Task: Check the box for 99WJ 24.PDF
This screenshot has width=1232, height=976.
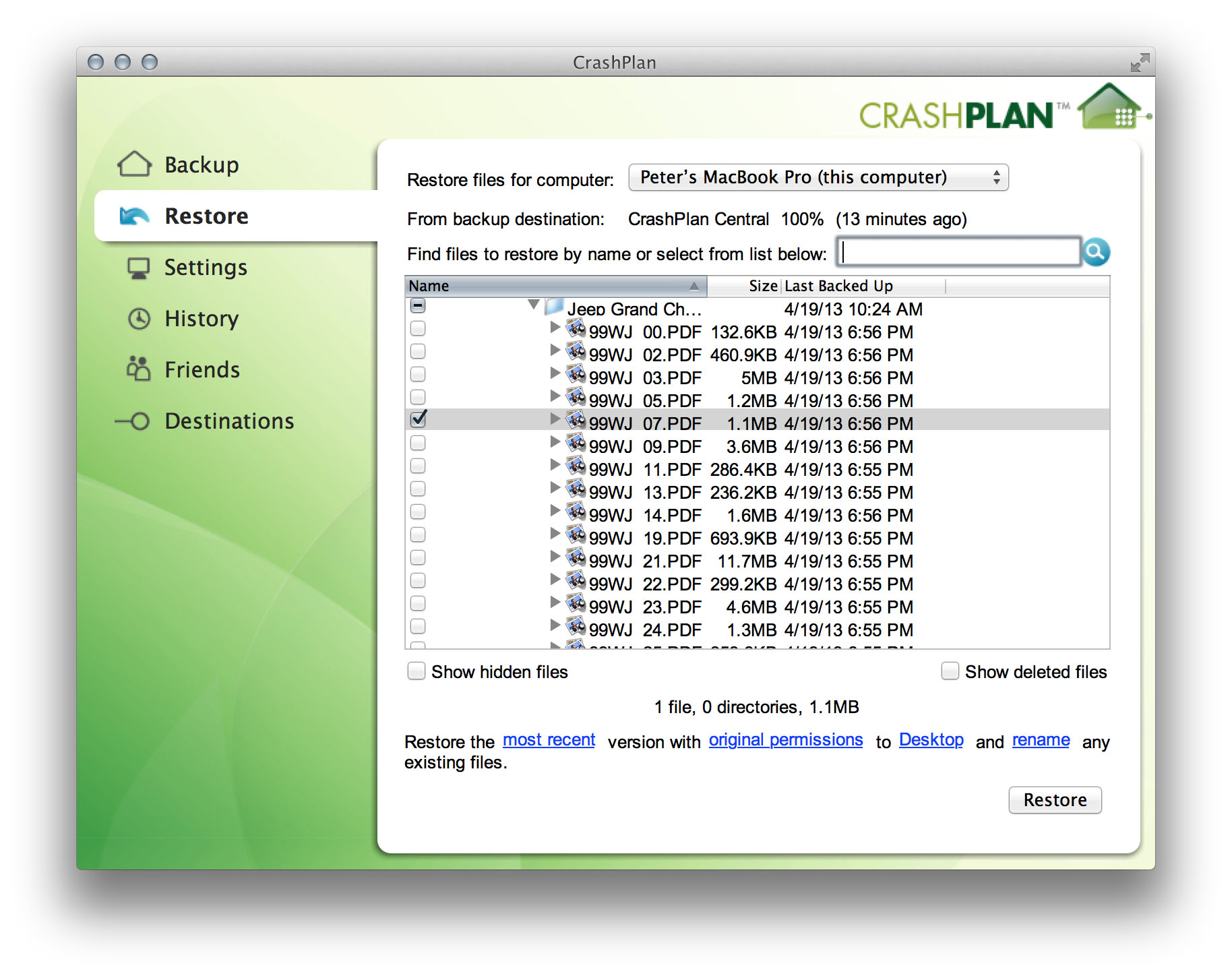Action: point(418,626)
